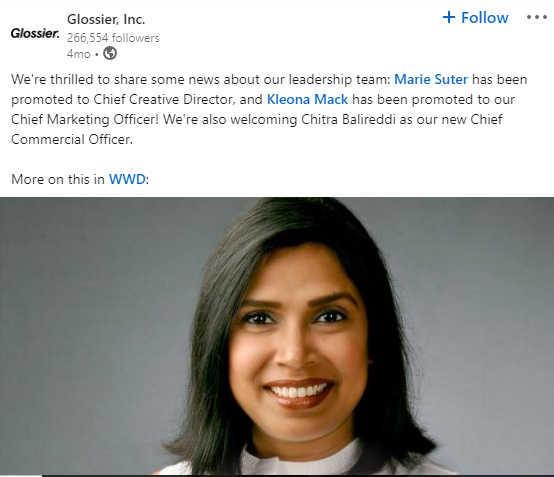
Task: Click the 266,554 followers count
Action: click(x=113, y=38)
